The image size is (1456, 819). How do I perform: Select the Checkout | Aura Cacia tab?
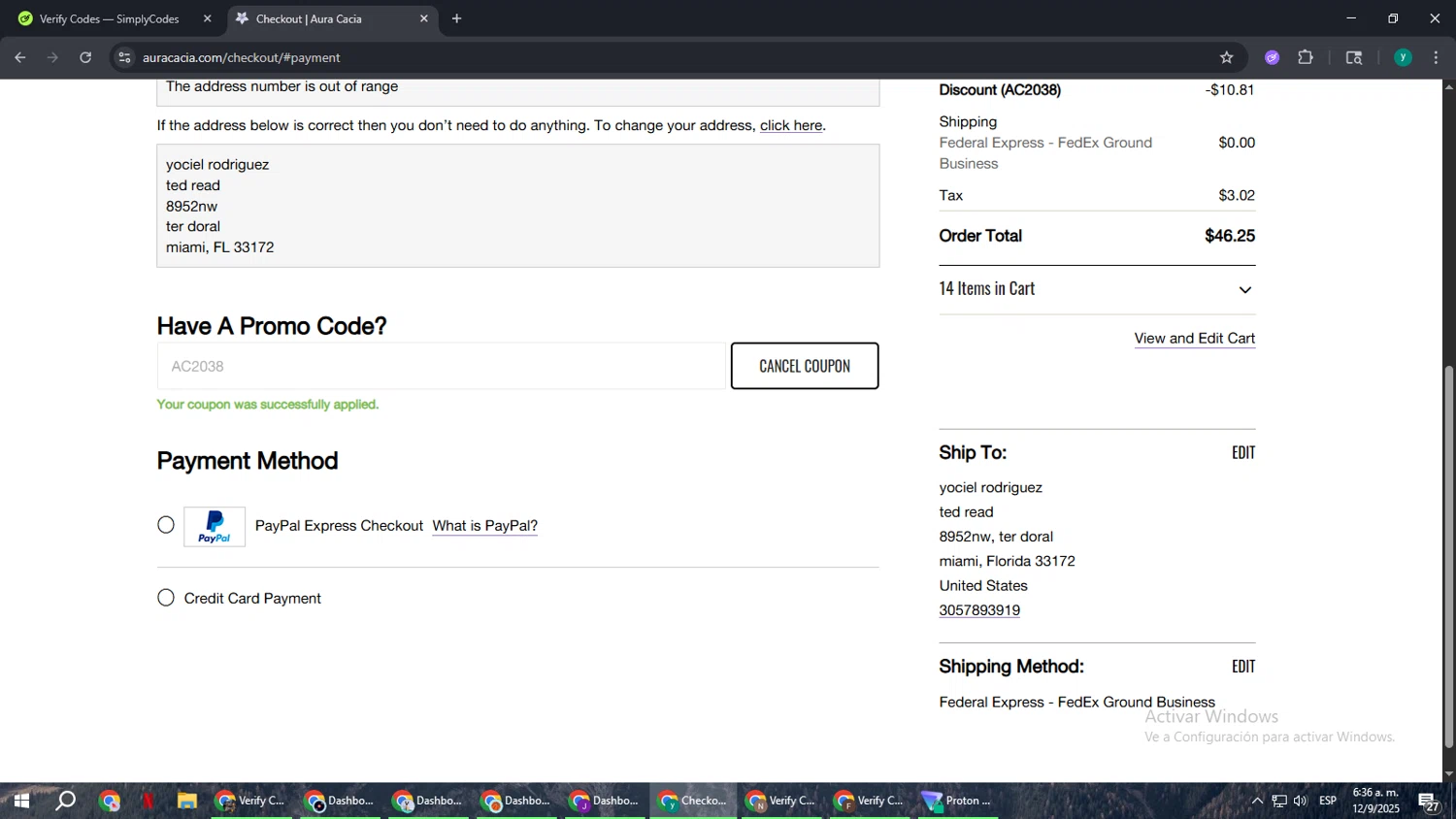308,18
